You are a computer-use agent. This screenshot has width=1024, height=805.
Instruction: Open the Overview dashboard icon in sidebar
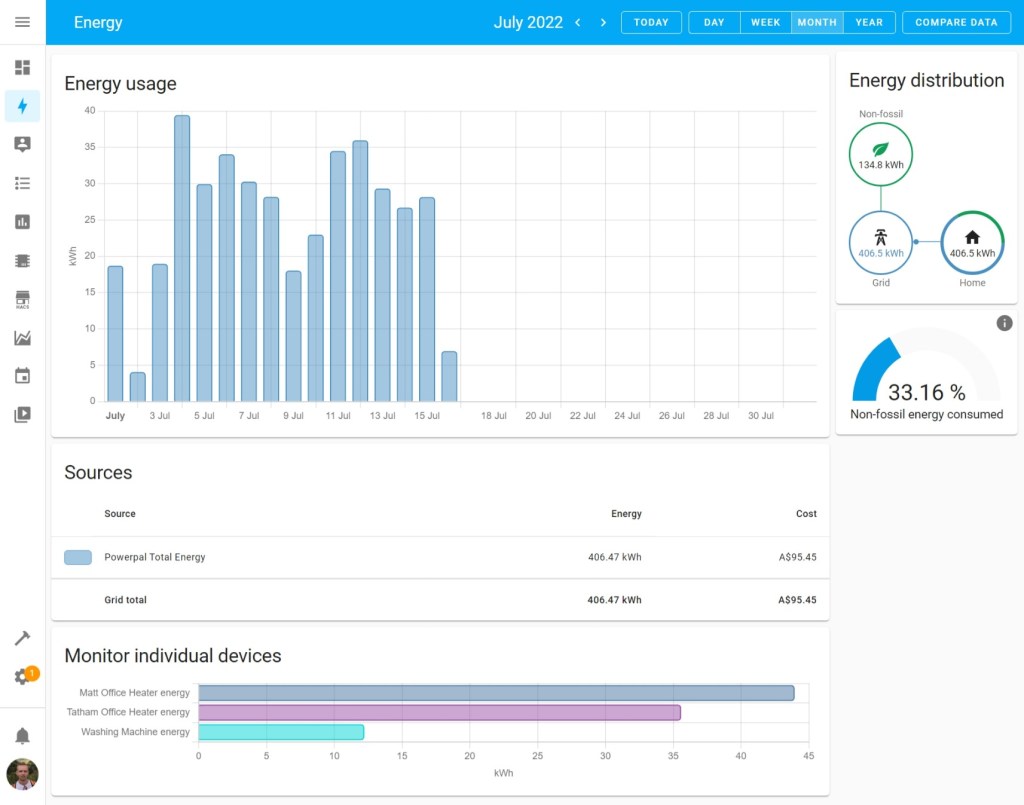tap(22, 67)
